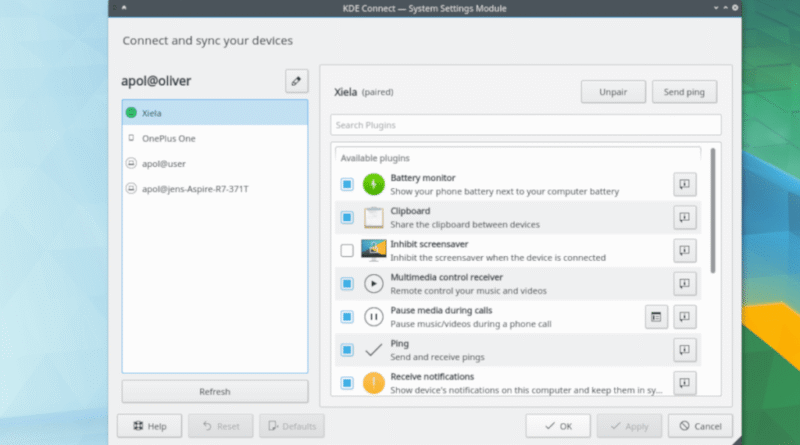Toggle Pause media during calls checkbox
This screenshot has width=800, height=445.
(x=347, y=317)
